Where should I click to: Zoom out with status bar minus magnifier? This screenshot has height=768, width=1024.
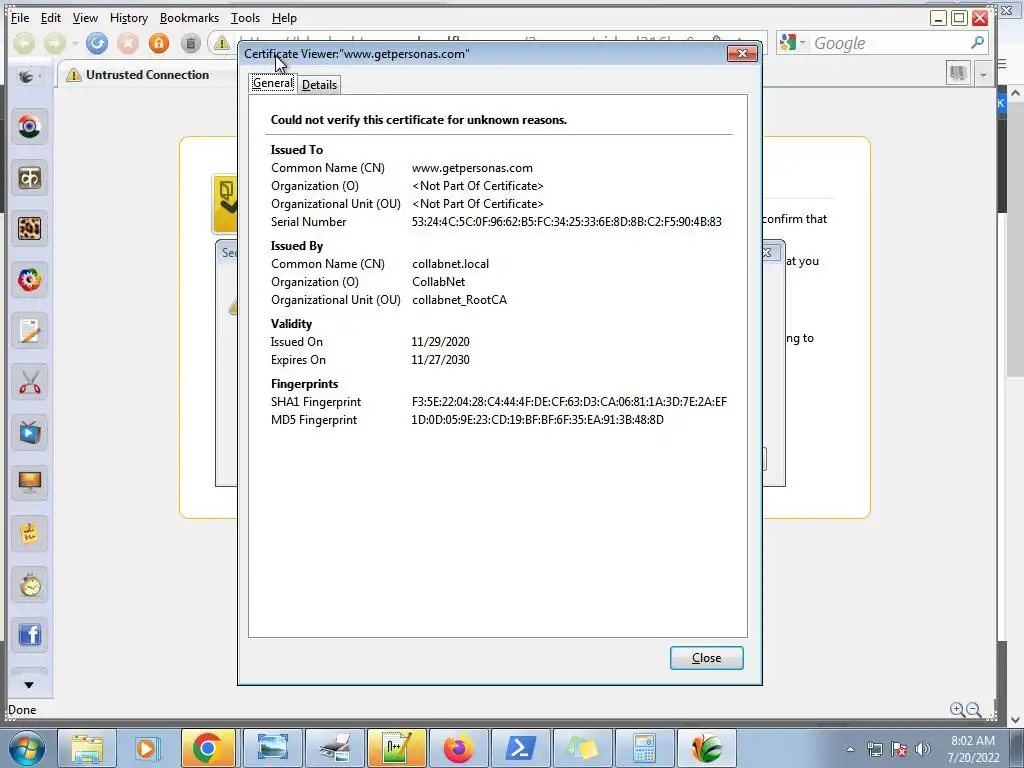[974, 710]
